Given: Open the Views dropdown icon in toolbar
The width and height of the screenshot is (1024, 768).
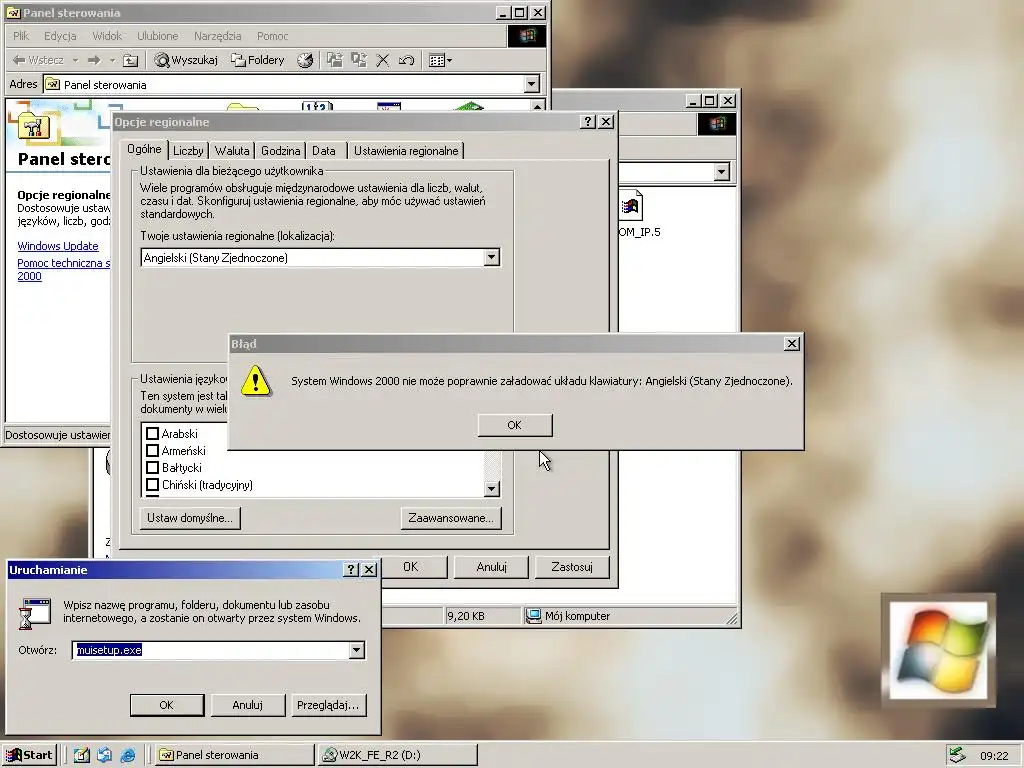Looking at the screenshot, I should [x=440, y=60].
